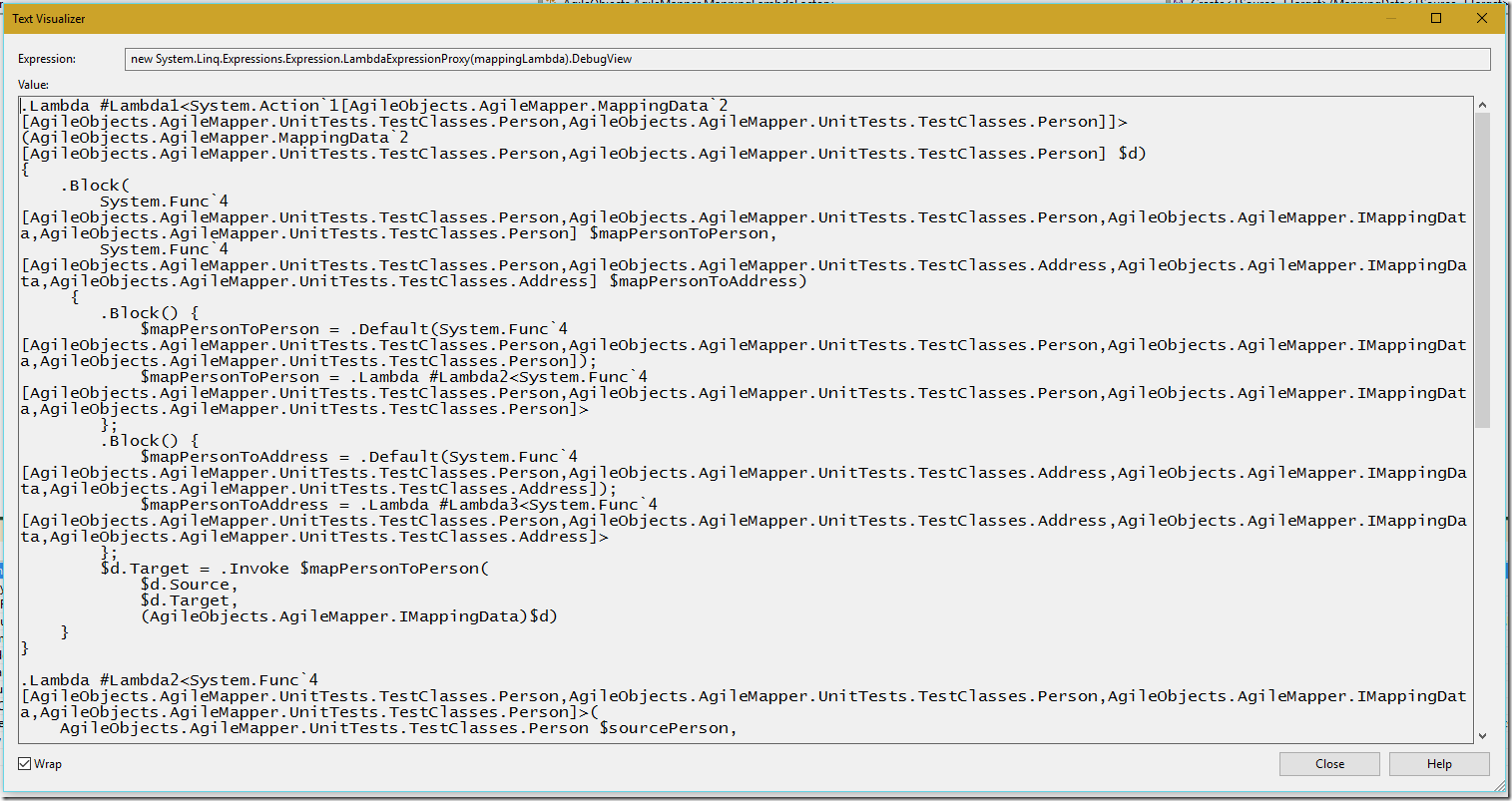
Task: Click the '$d.Source,' line
Action: [189, 585]
